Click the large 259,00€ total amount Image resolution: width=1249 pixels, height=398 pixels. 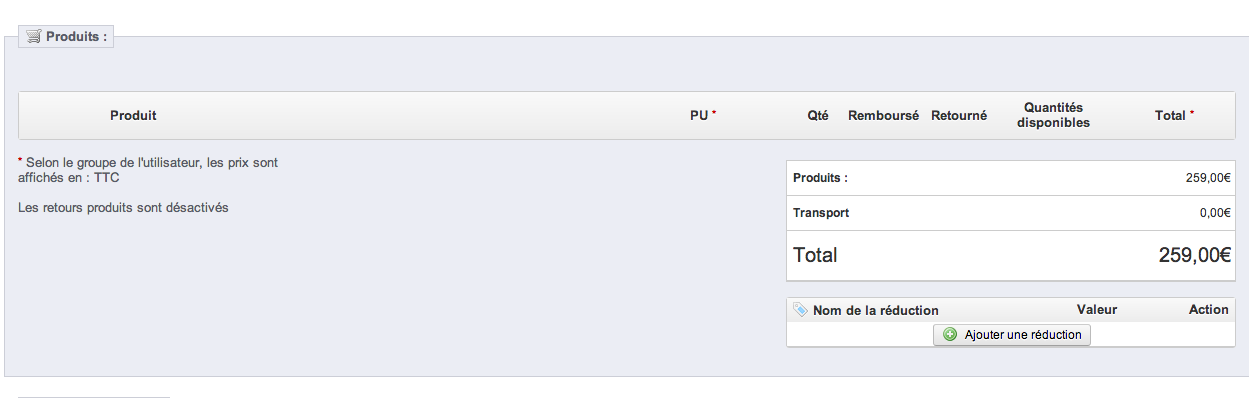(x=1195, y=255)
